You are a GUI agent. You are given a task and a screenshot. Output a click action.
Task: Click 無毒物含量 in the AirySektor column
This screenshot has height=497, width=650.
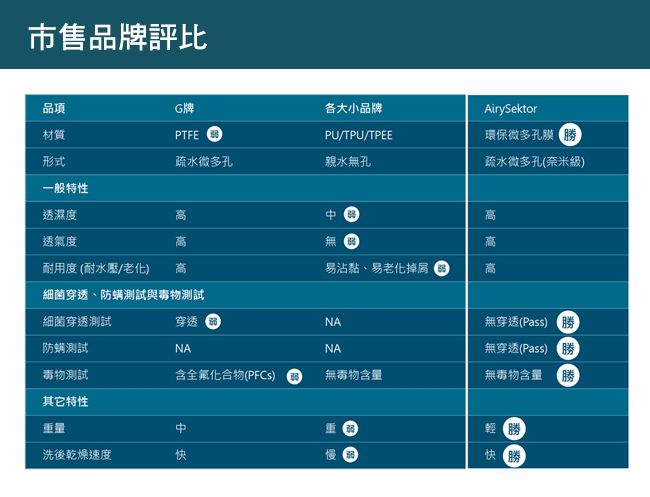tap(513, 375)
